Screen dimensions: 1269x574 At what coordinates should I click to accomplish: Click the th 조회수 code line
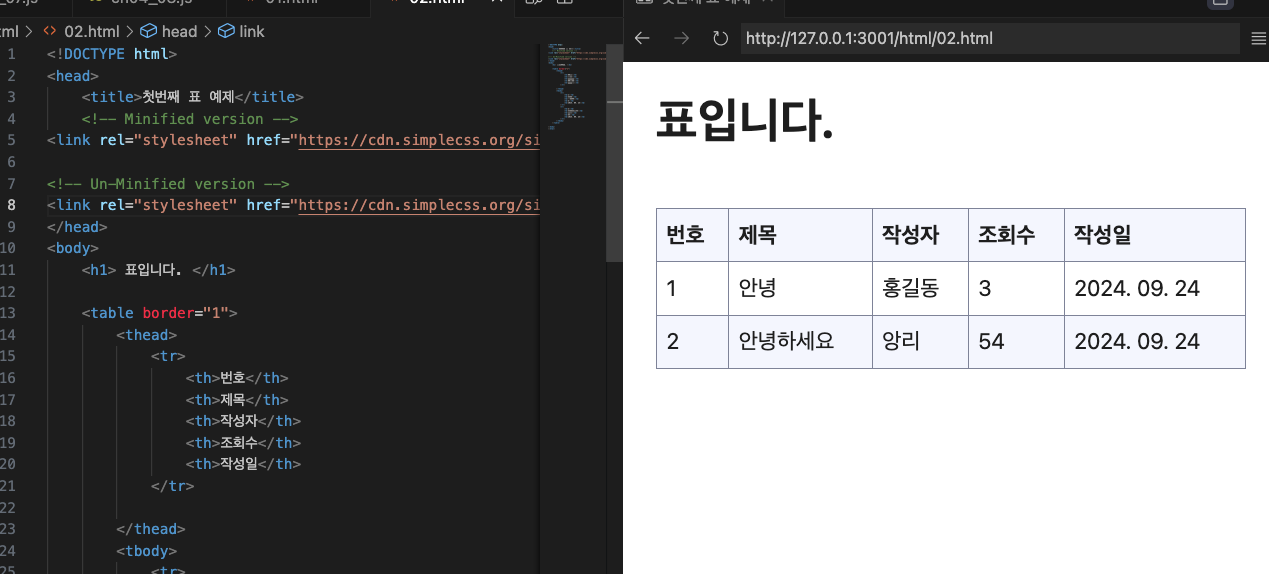[x=243, y=443]
